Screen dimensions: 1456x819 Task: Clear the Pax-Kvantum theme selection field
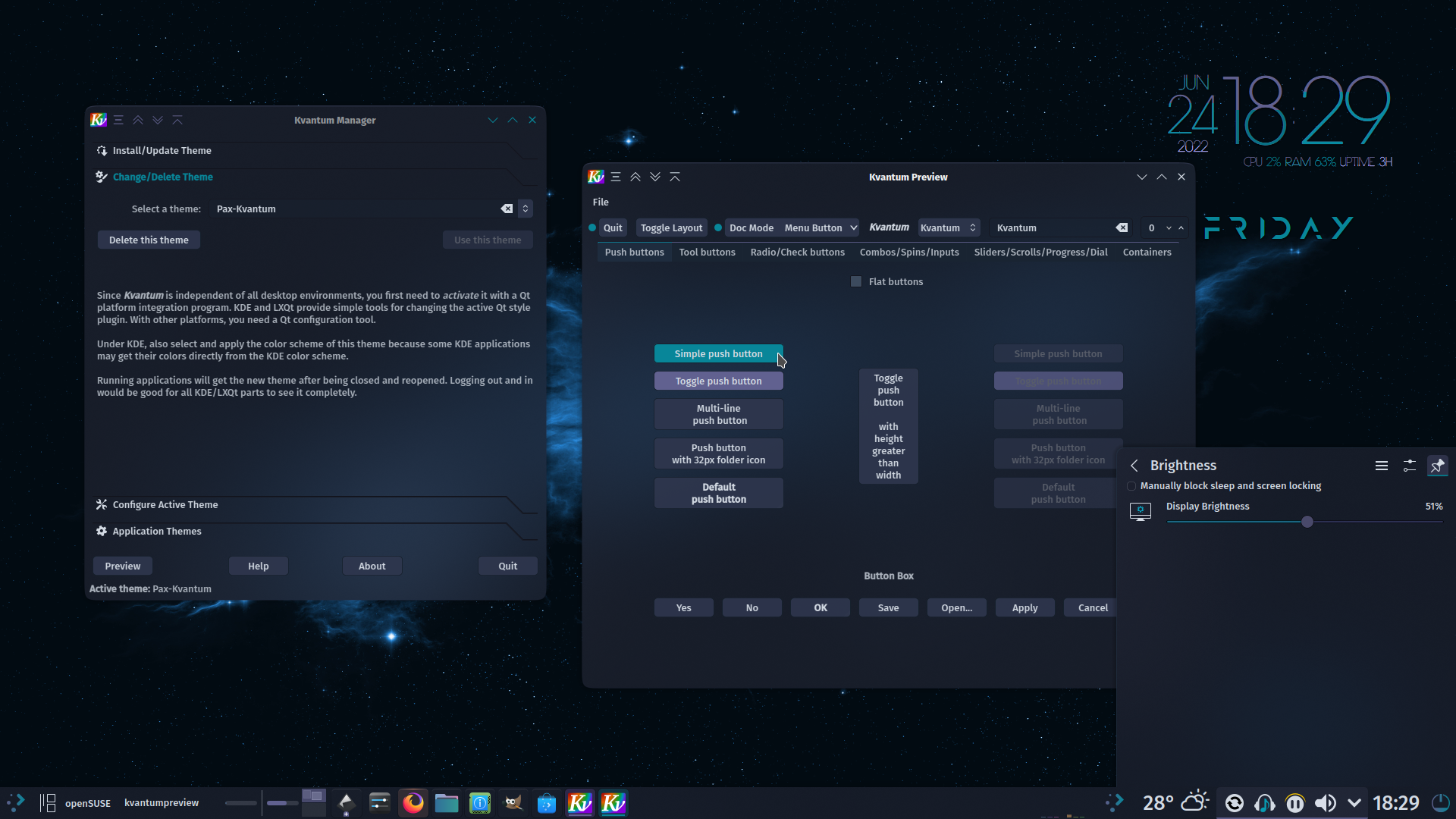507,209
